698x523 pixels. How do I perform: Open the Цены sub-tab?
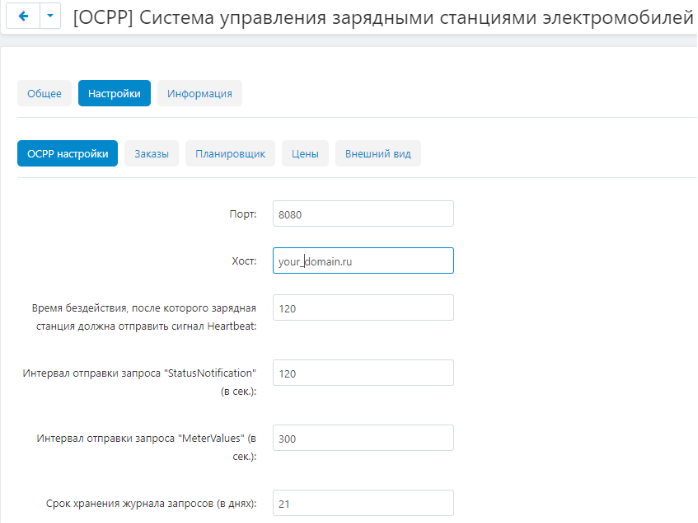pos(305,154)
